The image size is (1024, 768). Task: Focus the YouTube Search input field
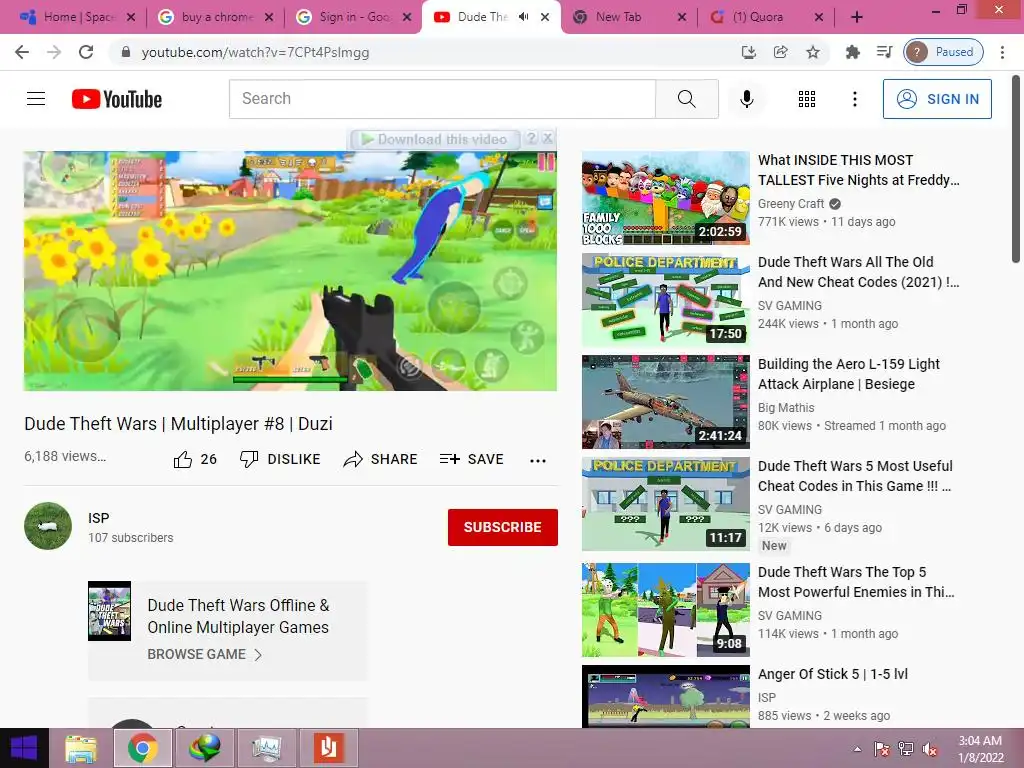point(442,99)
